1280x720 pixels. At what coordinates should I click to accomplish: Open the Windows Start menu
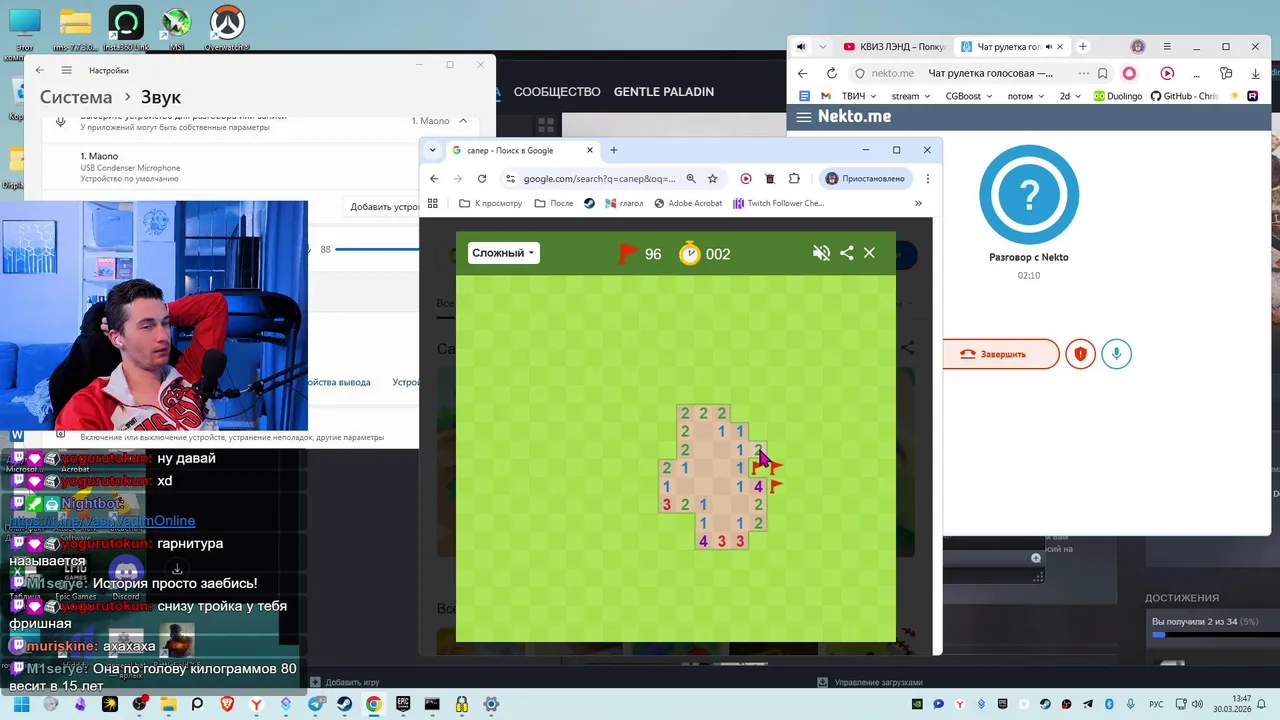pos(22,704)
